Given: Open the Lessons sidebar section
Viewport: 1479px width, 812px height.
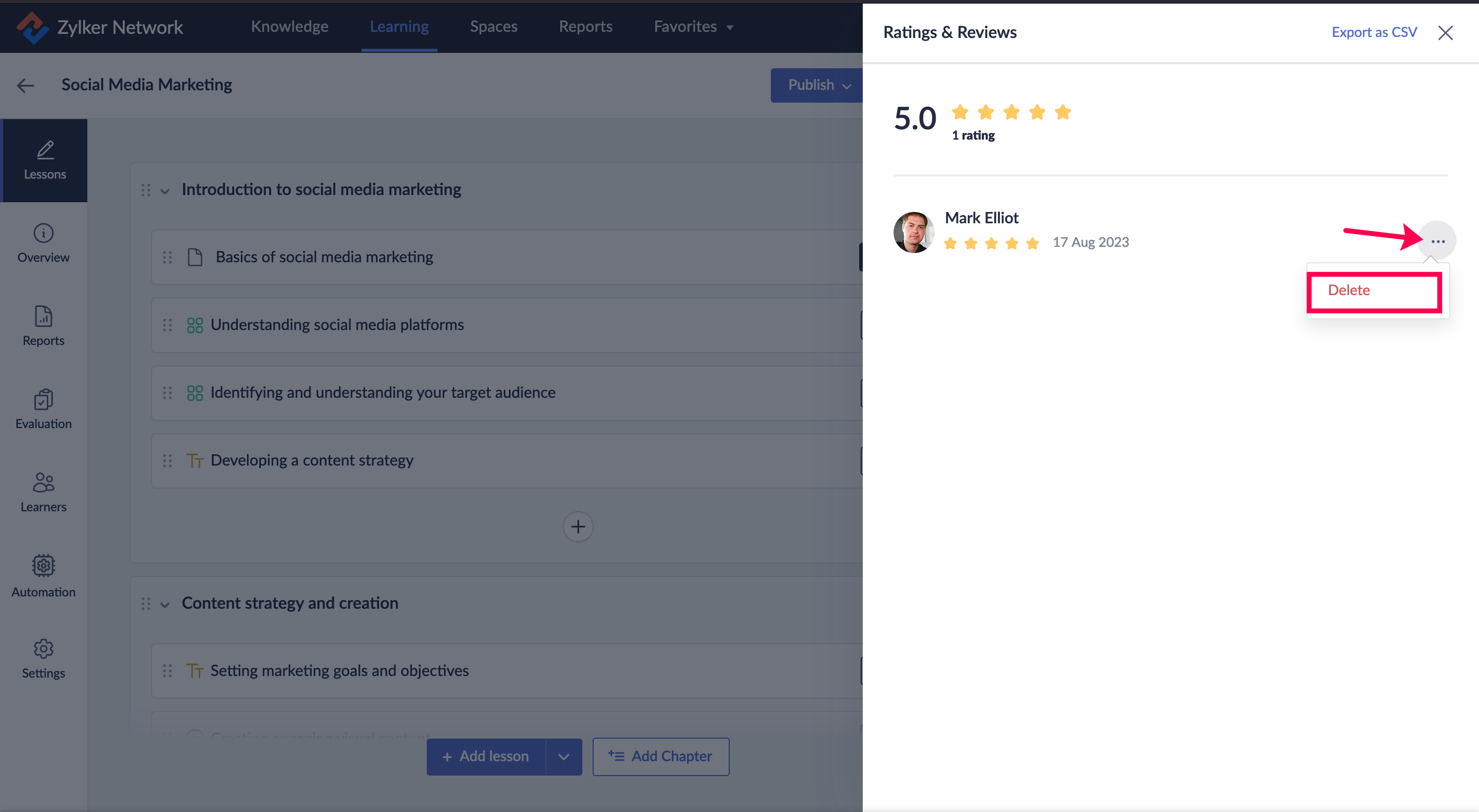Looking at the screenshot, I should pyautogui.click(x=45, y=160).
